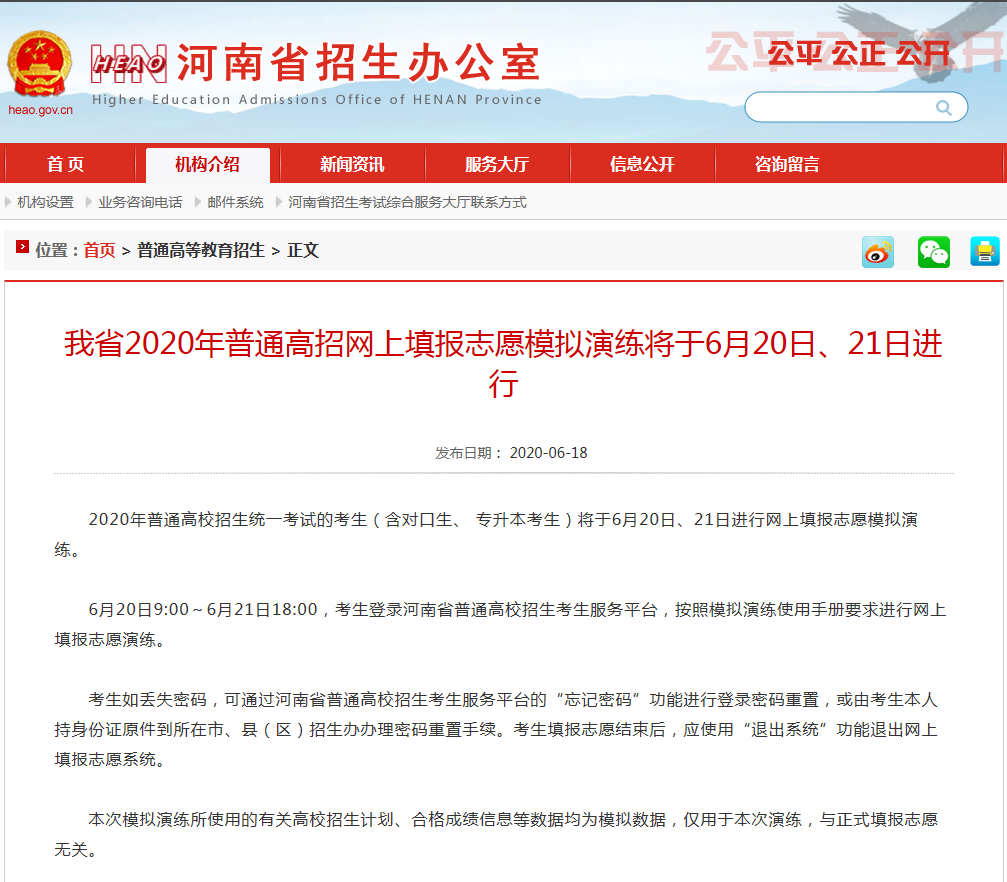Click the red 位置 breadcrumb marker icon

click(x=22, y=251)
